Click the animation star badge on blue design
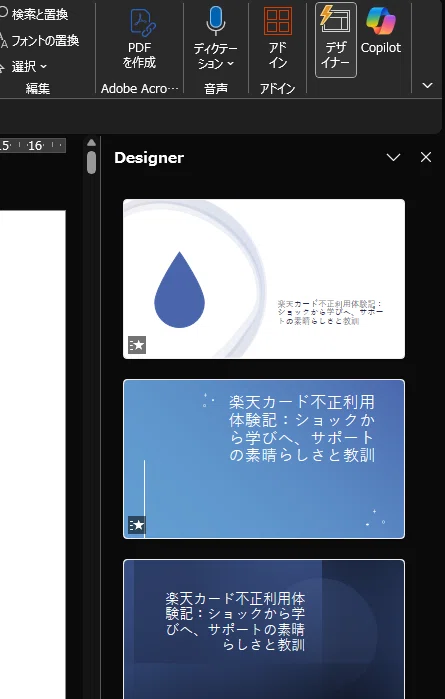Screen dimensions: 445x699 [137, 525]
